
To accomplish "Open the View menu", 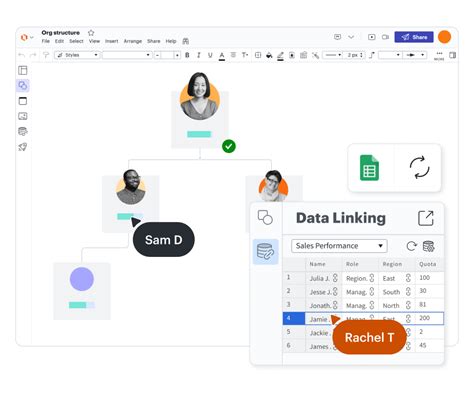I will click(94, 41).
